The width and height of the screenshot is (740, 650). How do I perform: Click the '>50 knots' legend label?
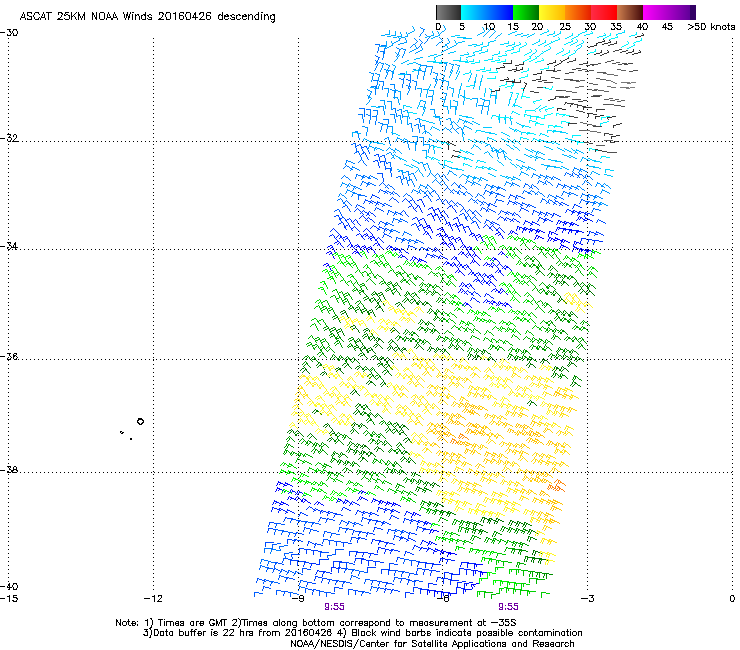[x=711, y=27]
